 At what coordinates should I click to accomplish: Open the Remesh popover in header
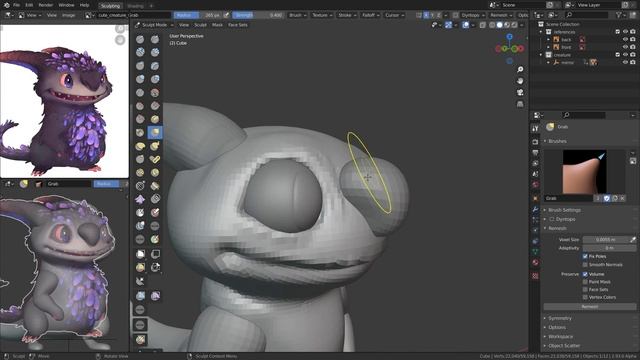[x=501, y=15]
